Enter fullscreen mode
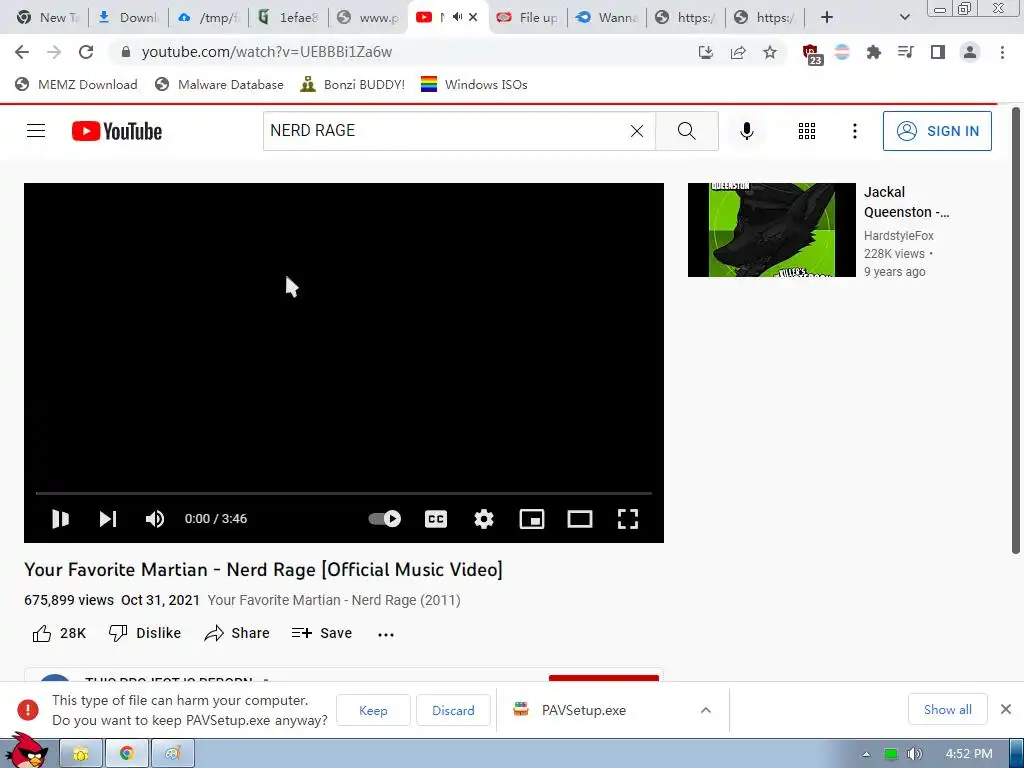Viewport: 1024px width, 768px height. point(628,519)
